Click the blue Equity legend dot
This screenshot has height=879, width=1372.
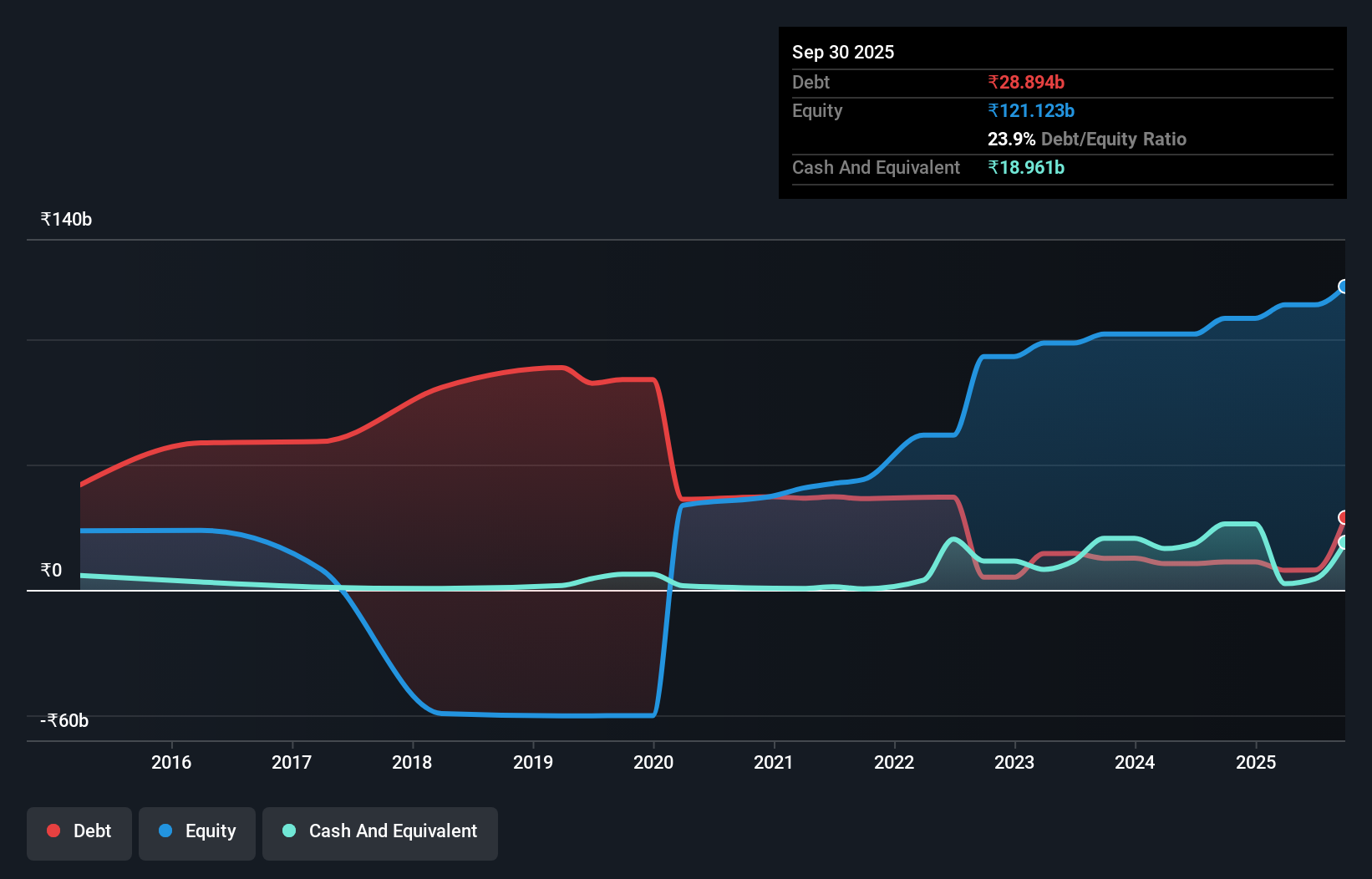coord(164,831)
